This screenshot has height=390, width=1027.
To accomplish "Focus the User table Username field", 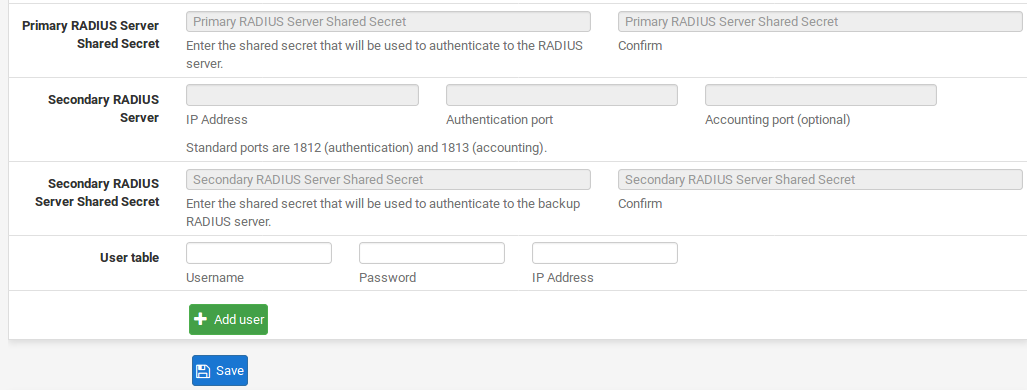I will click(x=259, y=253).
